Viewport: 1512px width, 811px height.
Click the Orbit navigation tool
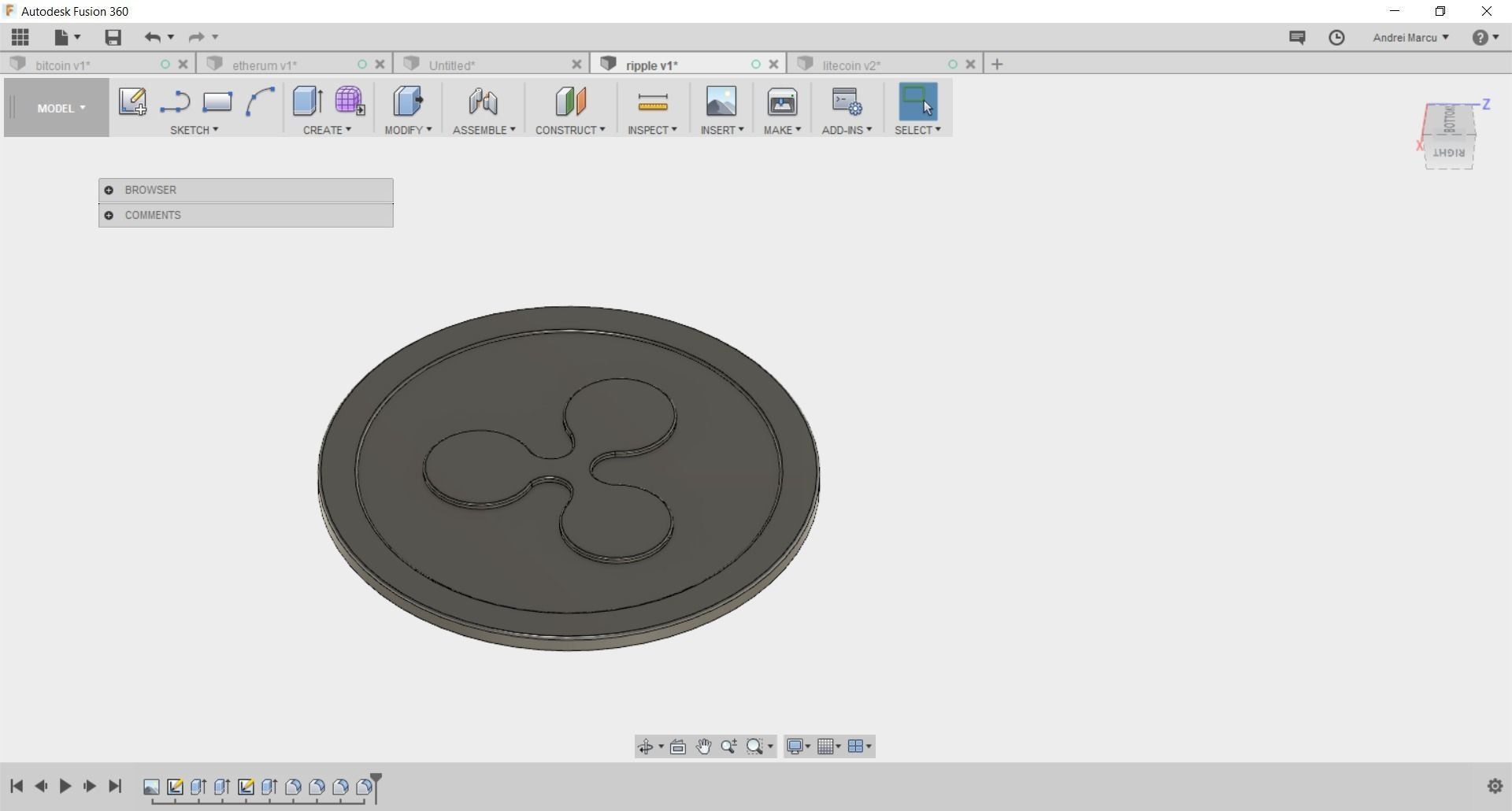pos(646,746)
